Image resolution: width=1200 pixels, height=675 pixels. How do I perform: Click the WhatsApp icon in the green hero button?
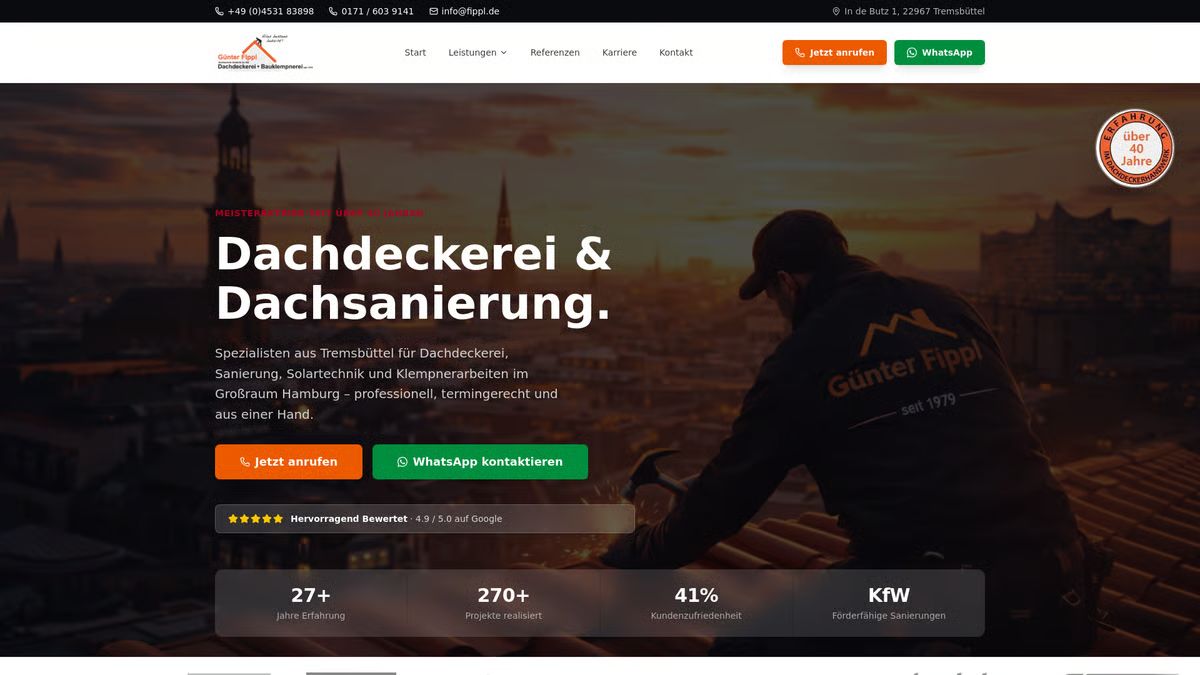tap(402, 462)
